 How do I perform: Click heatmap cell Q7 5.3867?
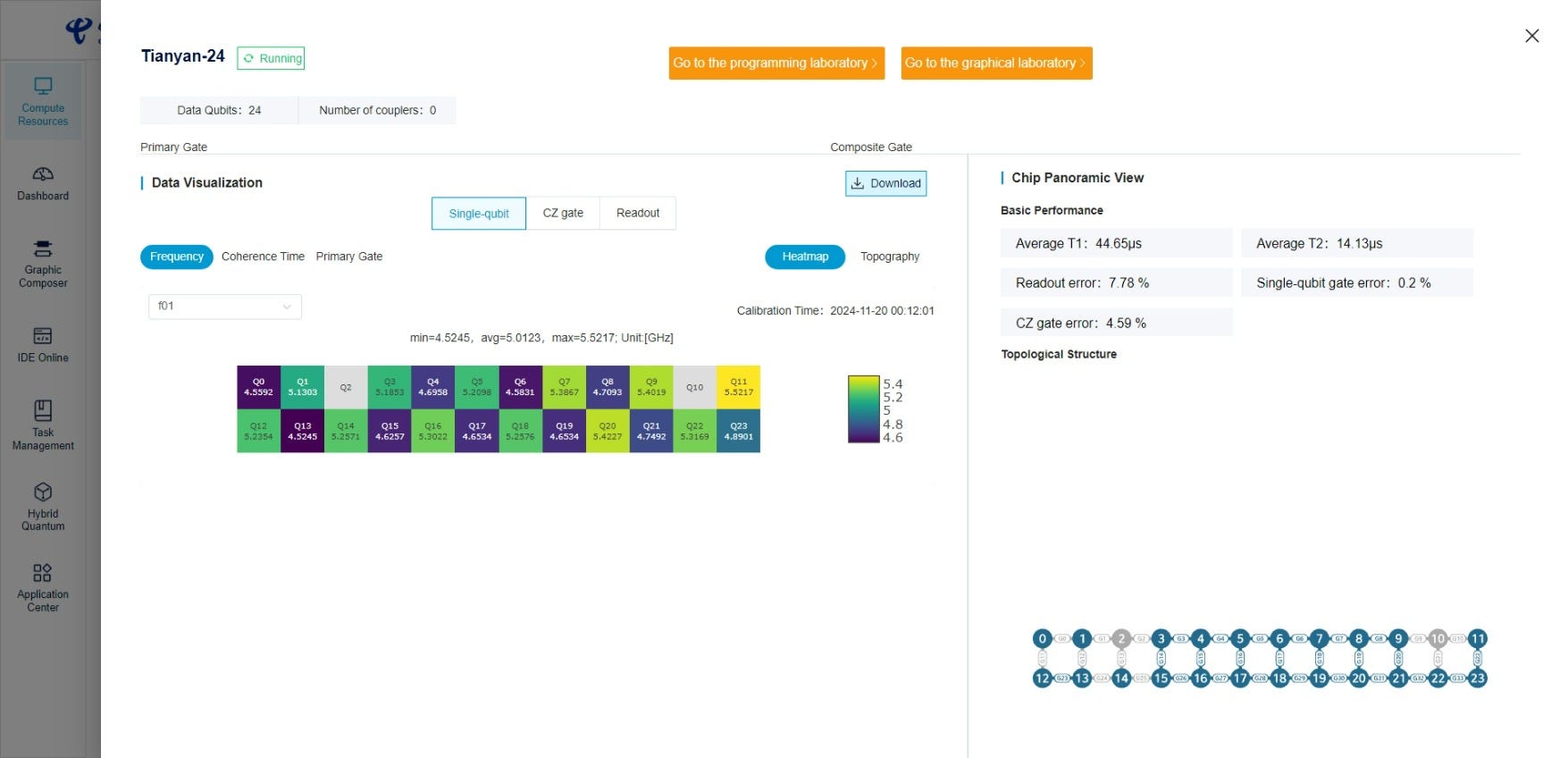click(564, 387)
